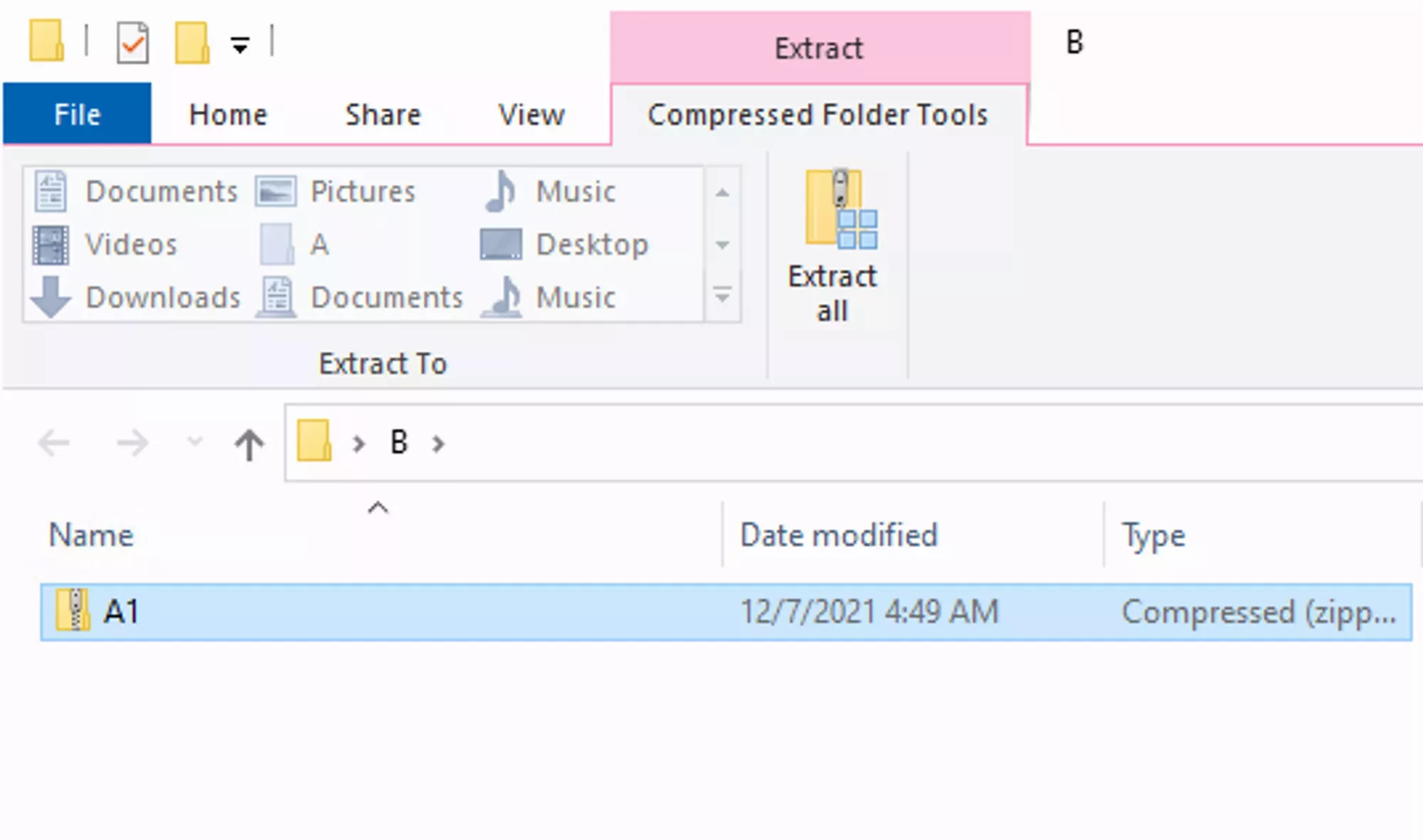Open Extract all to unzip A1
The height and width of the screenshot is (840, 1423).
tap(832, 249)
